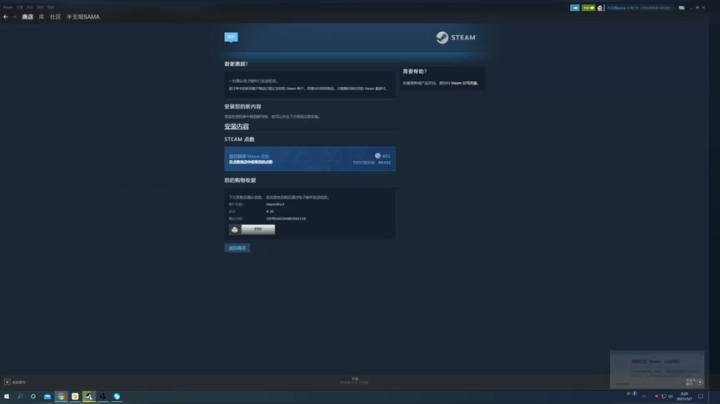Click the 返回商店 return to store button
720x404 pixels.
[237, 248]
